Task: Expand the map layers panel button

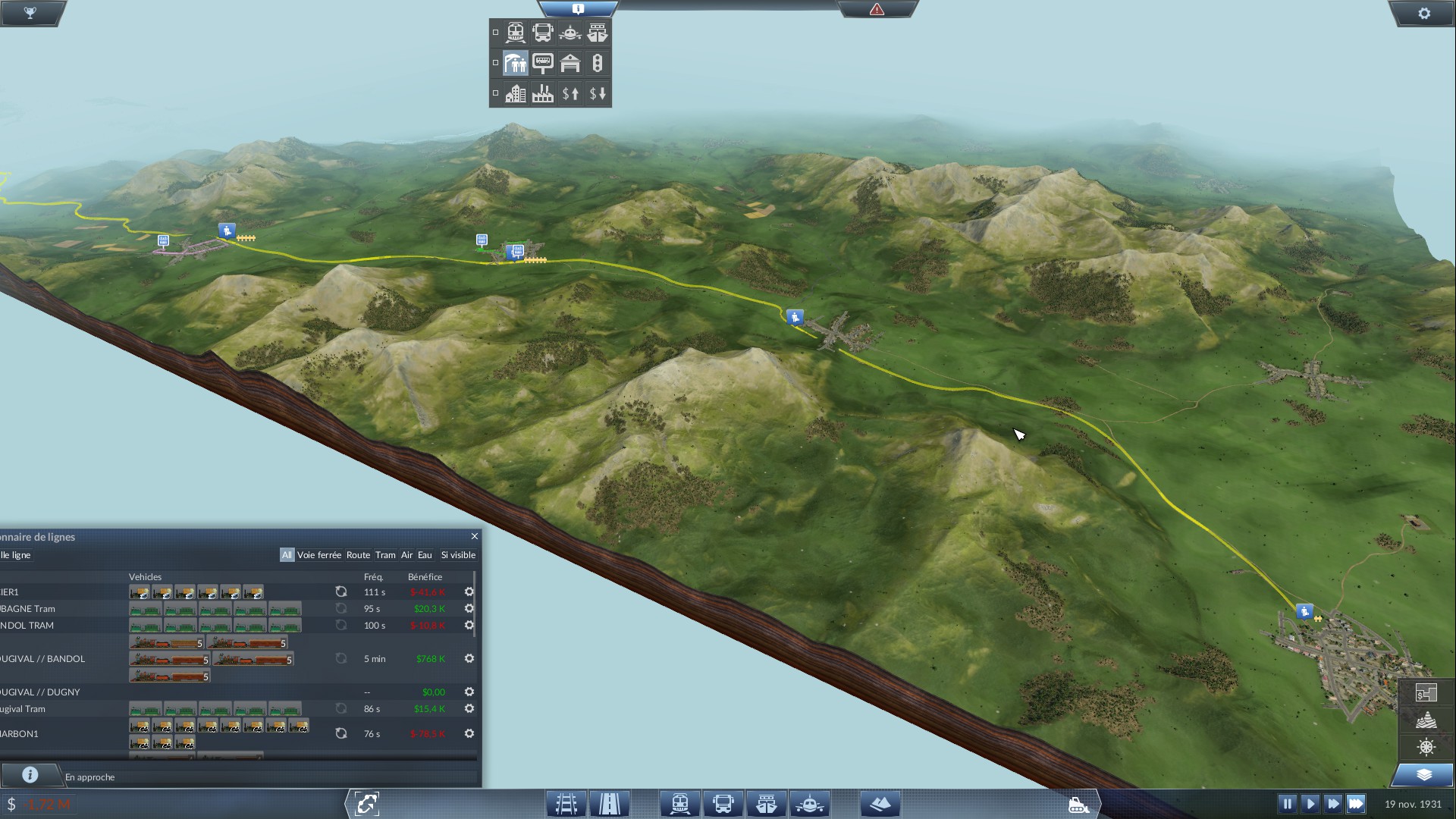Action: click(x=1423, y=775)
